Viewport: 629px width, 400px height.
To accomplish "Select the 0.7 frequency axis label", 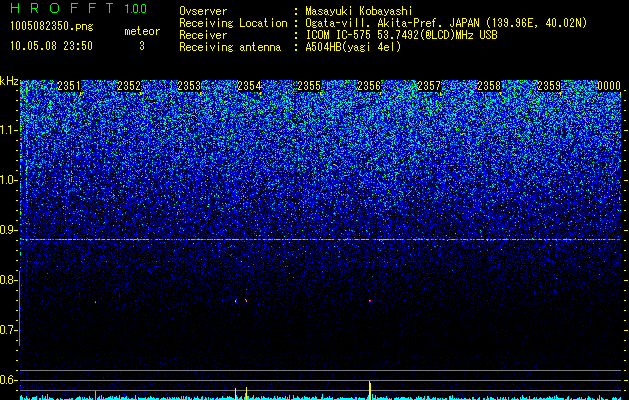I will [9, 330].
